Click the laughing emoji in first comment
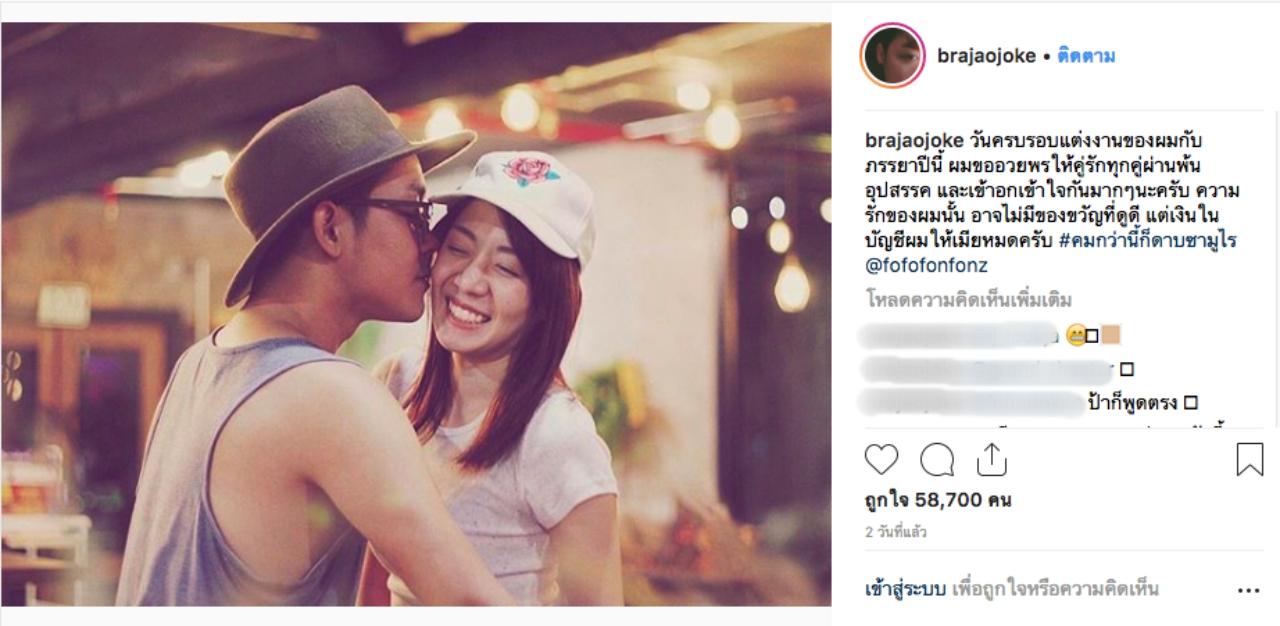This screenshot has width=1280, height=626. [1076, 336]
